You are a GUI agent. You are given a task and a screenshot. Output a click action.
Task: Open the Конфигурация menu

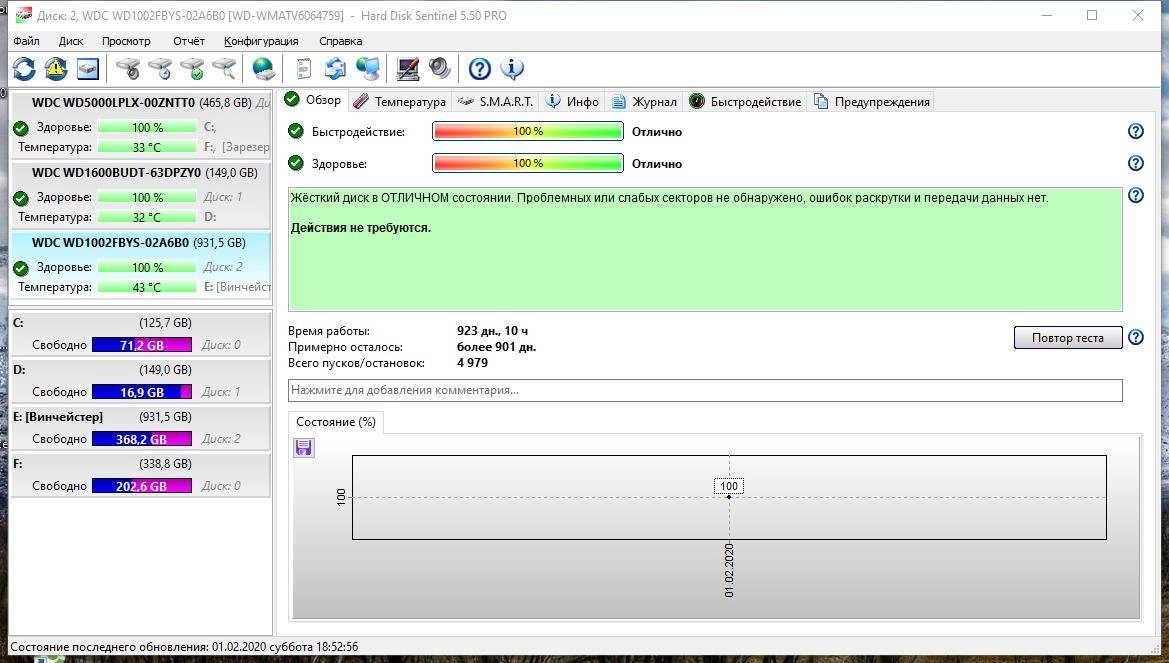click(x=261, y=41)
